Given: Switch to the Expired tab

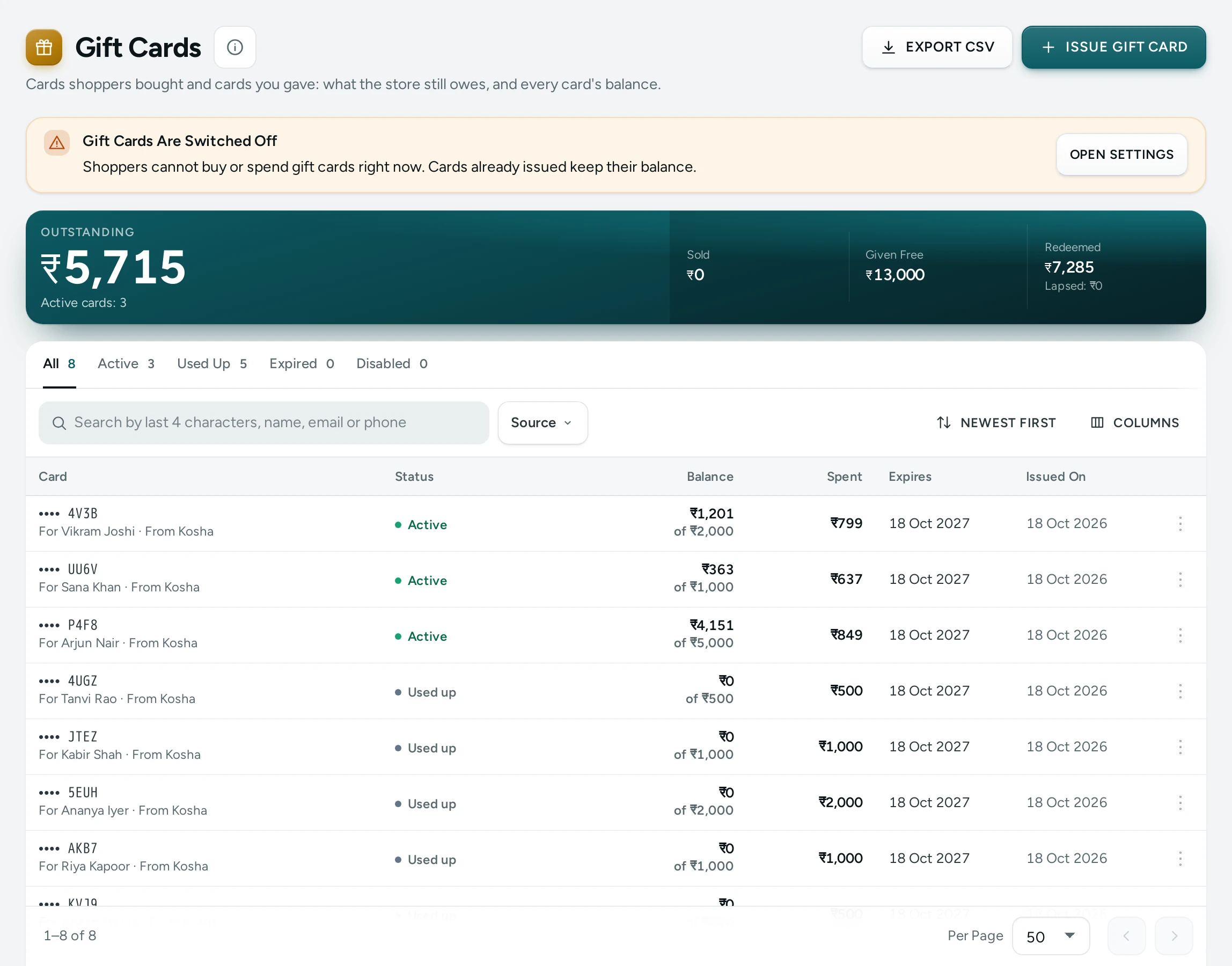Looking at the screenshot, I should coord(302,364).
